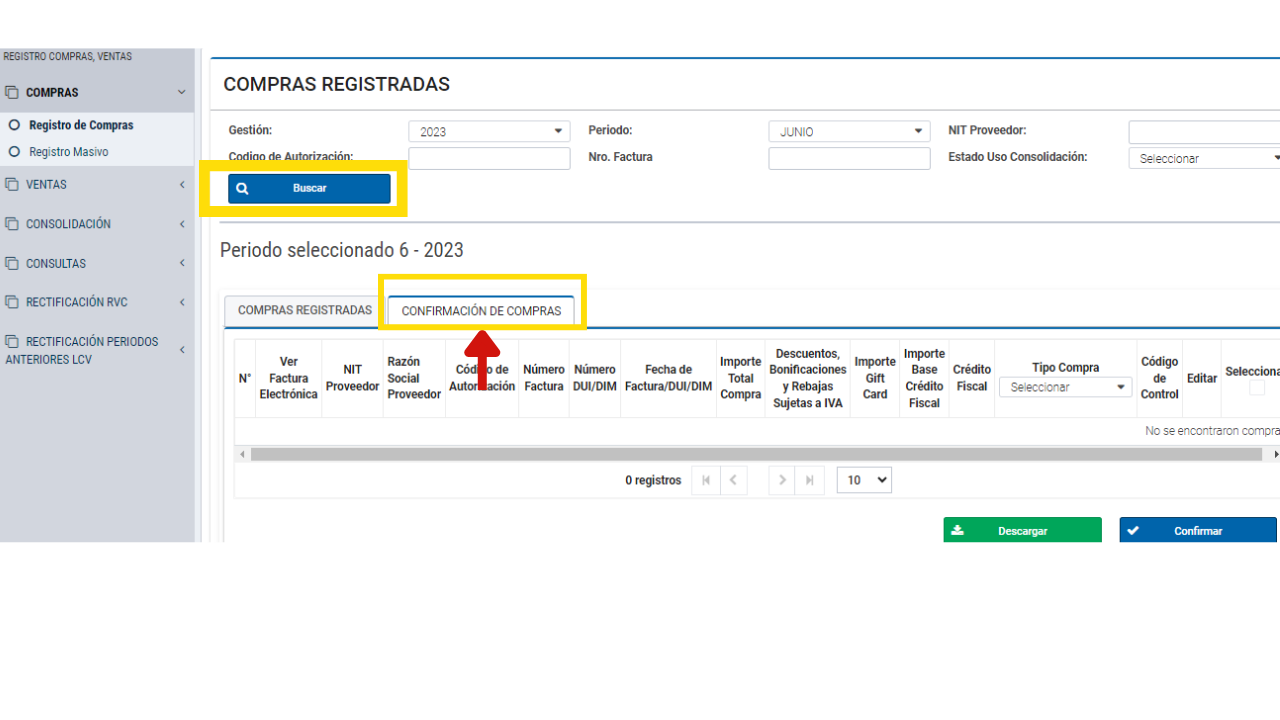Click the Descargar download button
The height and width of the screenshot is (720, 1280).
click(1022, 531)
